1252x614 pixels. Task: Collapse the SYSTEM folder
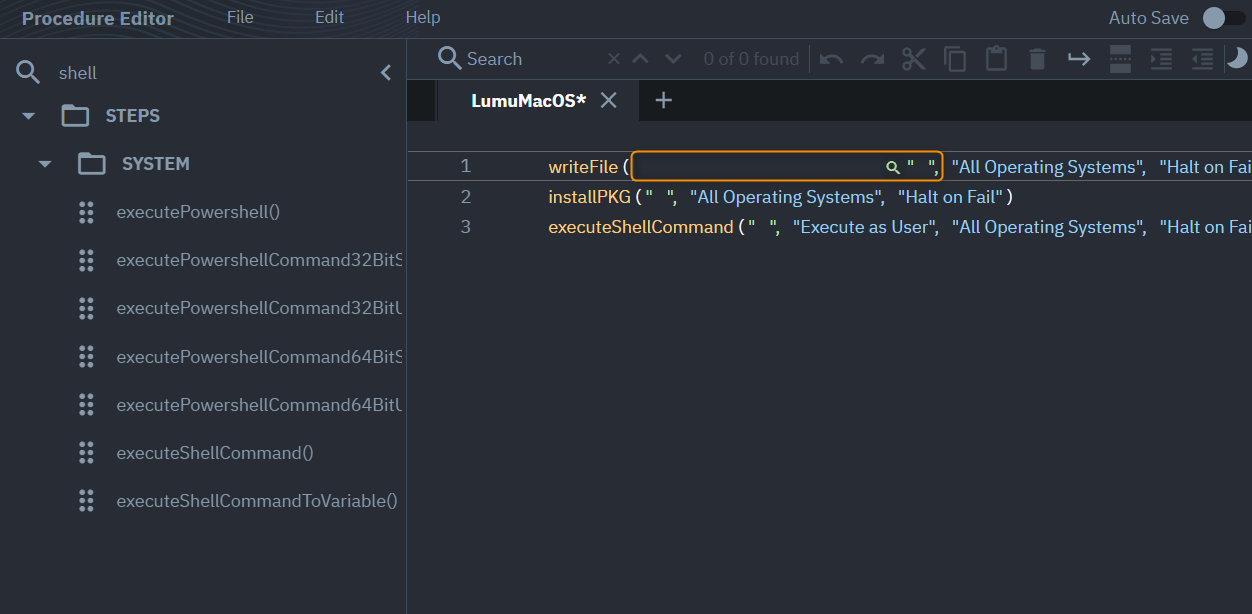[x=45, y=164]
